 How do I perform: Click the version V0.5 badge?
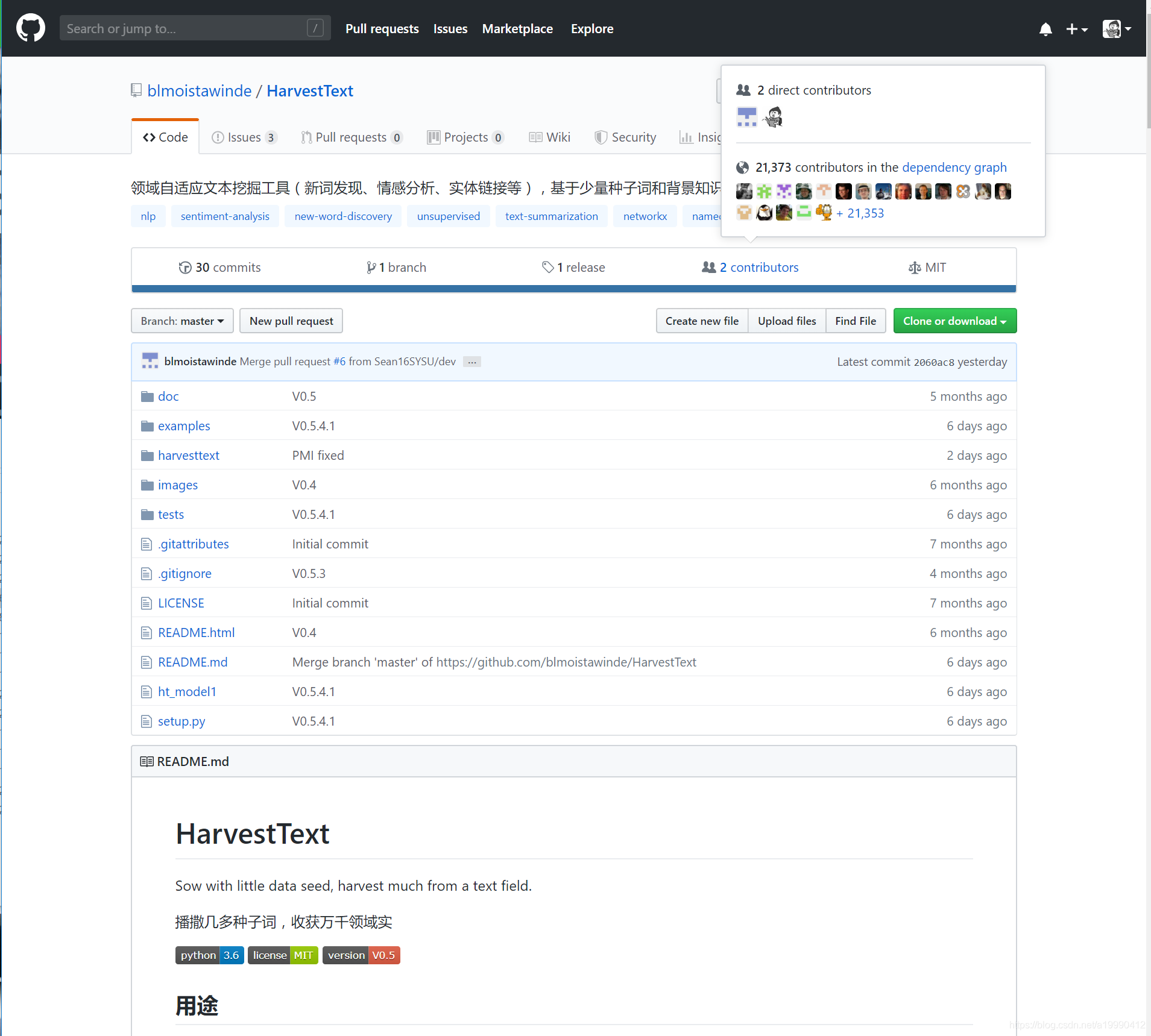(x=361, y=955)
